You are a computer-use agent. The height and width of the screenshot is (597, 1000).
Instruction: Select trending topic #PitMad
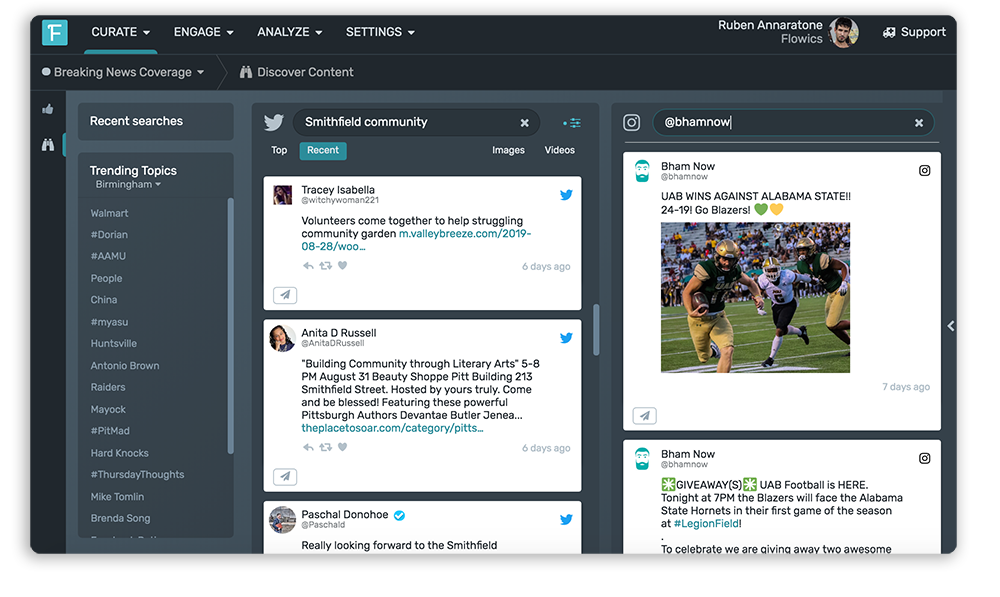[110, 431]
